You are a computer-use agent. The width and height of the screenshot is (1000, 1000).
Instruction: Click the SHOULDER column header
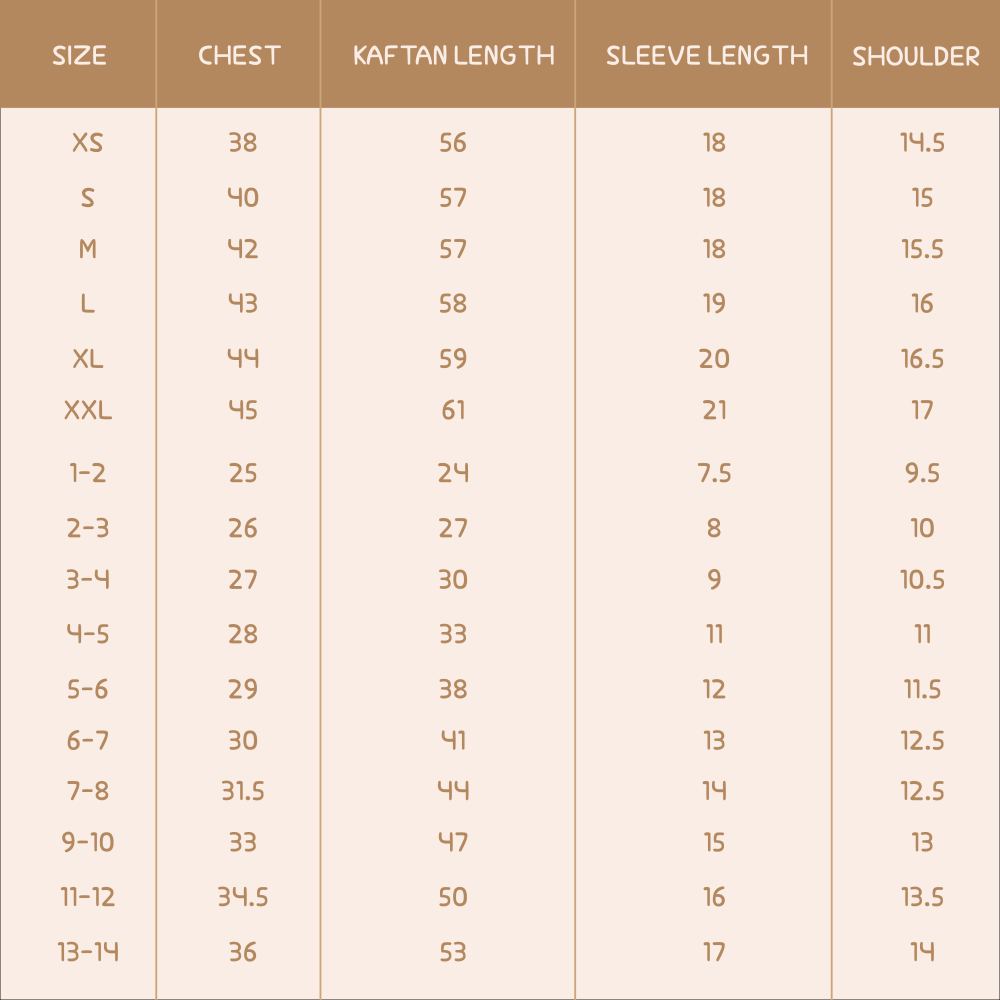tap(916, 56)
